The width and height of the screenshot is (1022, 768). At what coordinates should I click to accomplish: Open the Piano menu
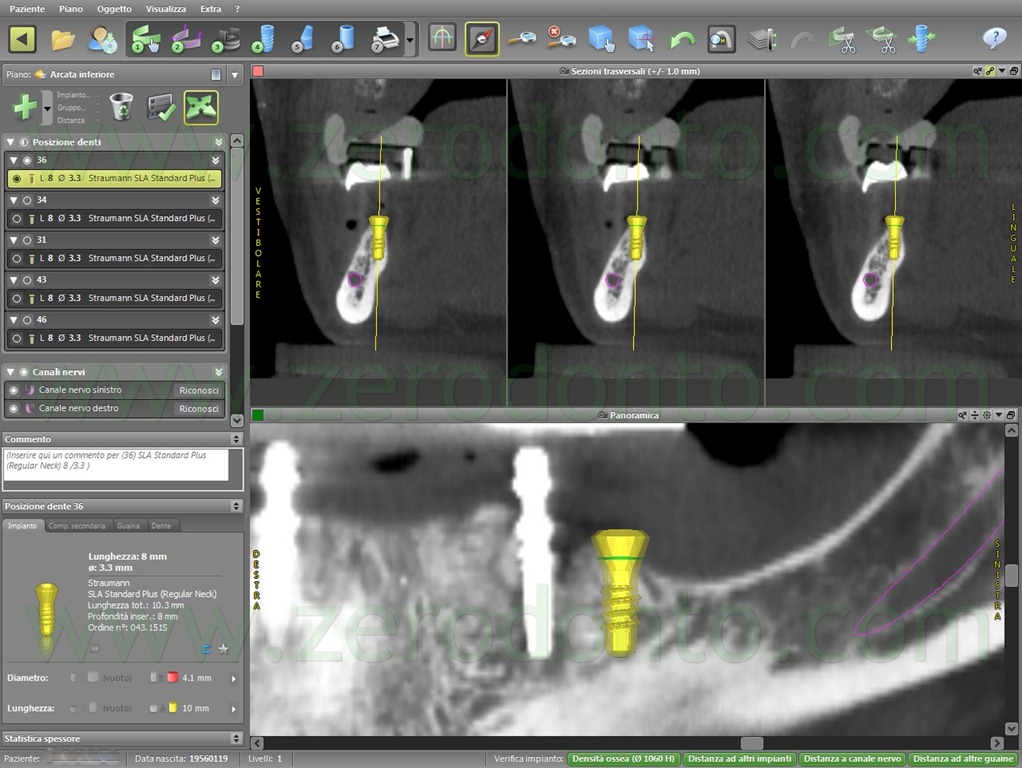70,8
